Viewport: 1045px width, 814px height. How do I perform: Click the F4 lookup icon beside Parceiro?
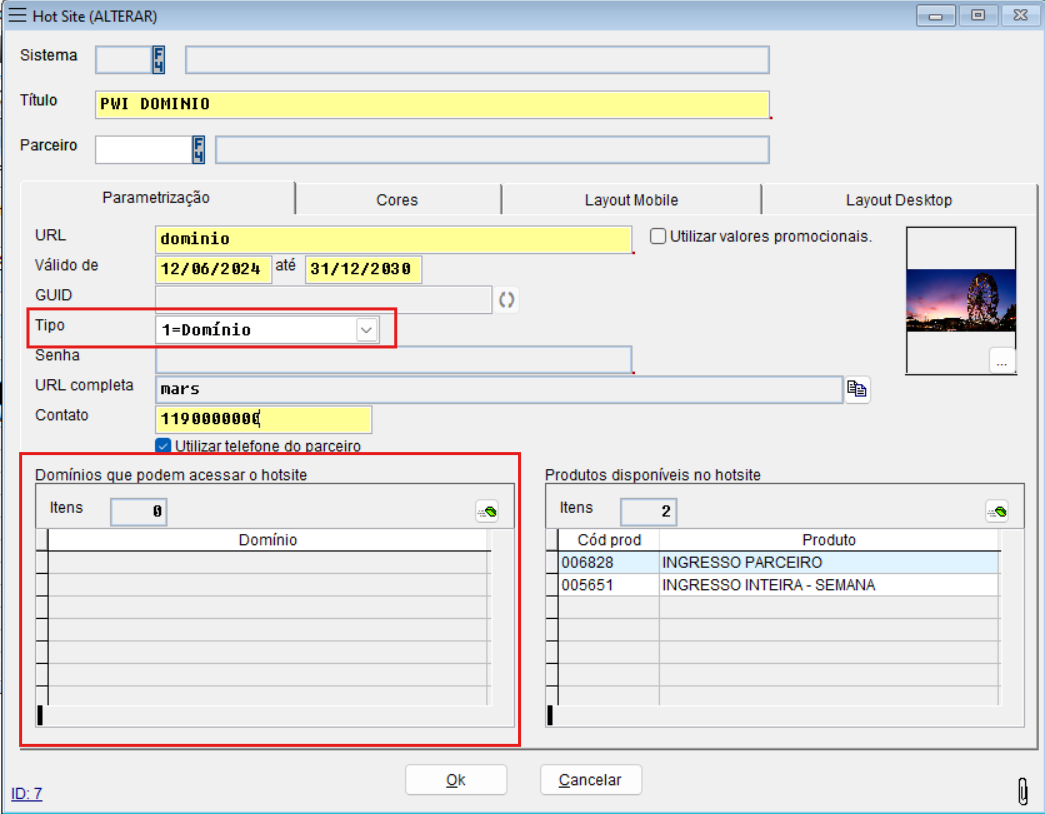point(199,150)
